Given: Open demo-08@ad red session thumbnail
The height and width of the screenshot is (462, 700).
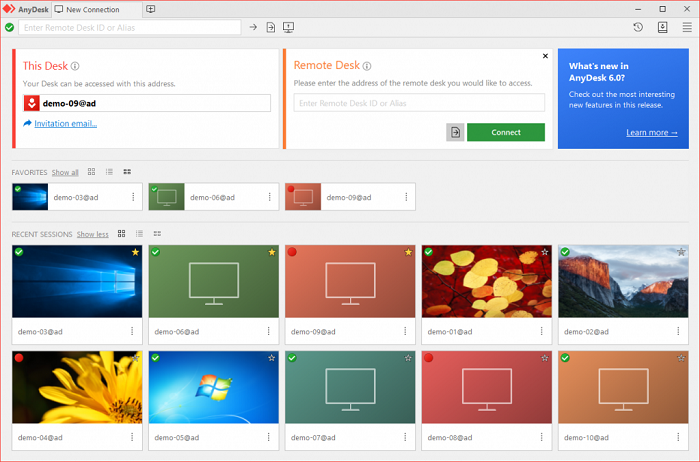Looking at the screenshot, I should click(487, 387).
